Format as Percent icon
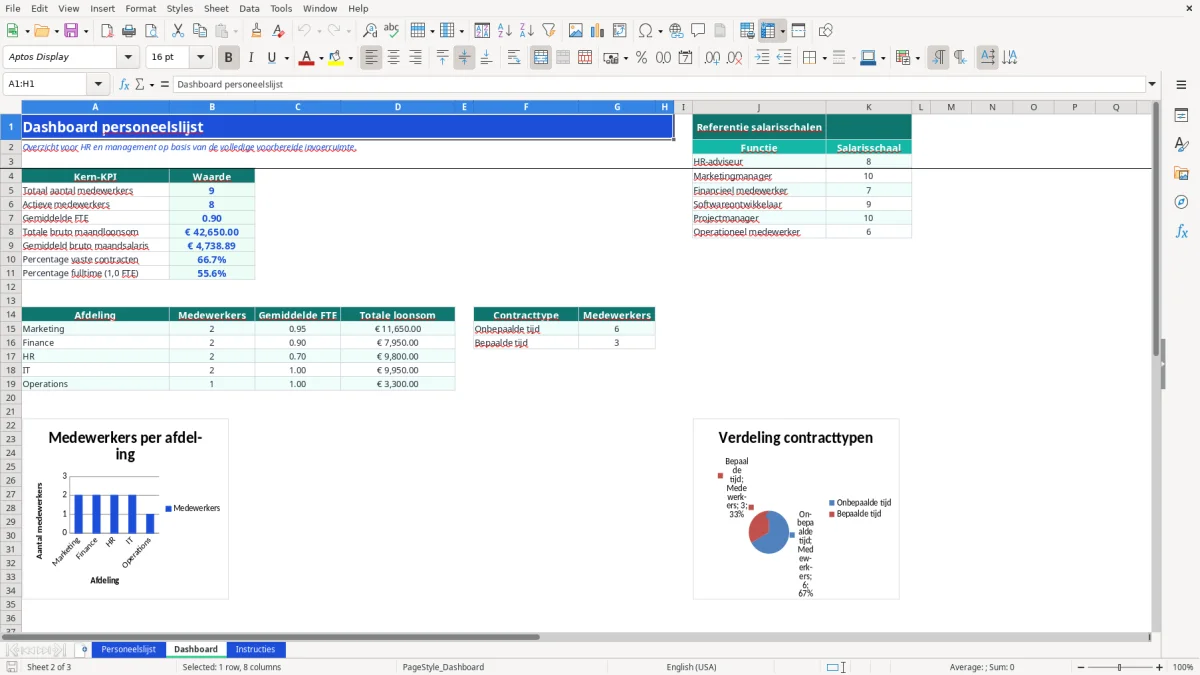This screenshot has height=675, width=1200. [641, 58]
